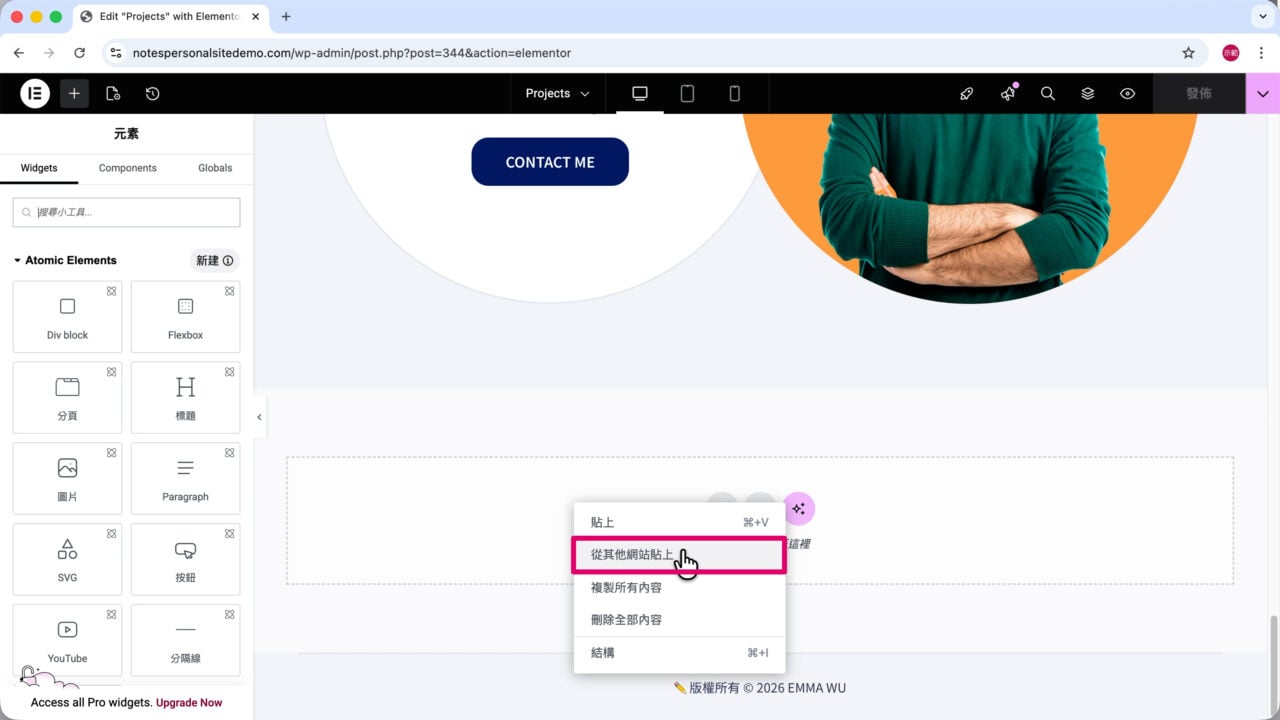Screen dimensions: 1280x720
Task: Open the publish options arrow dropdown
Action: [x=1263, y=93]
